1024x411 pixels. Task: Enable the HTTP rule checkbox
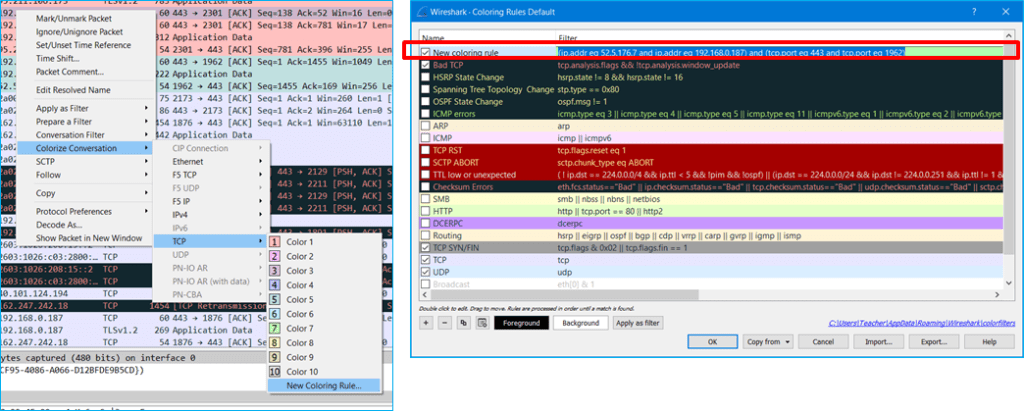426,211
